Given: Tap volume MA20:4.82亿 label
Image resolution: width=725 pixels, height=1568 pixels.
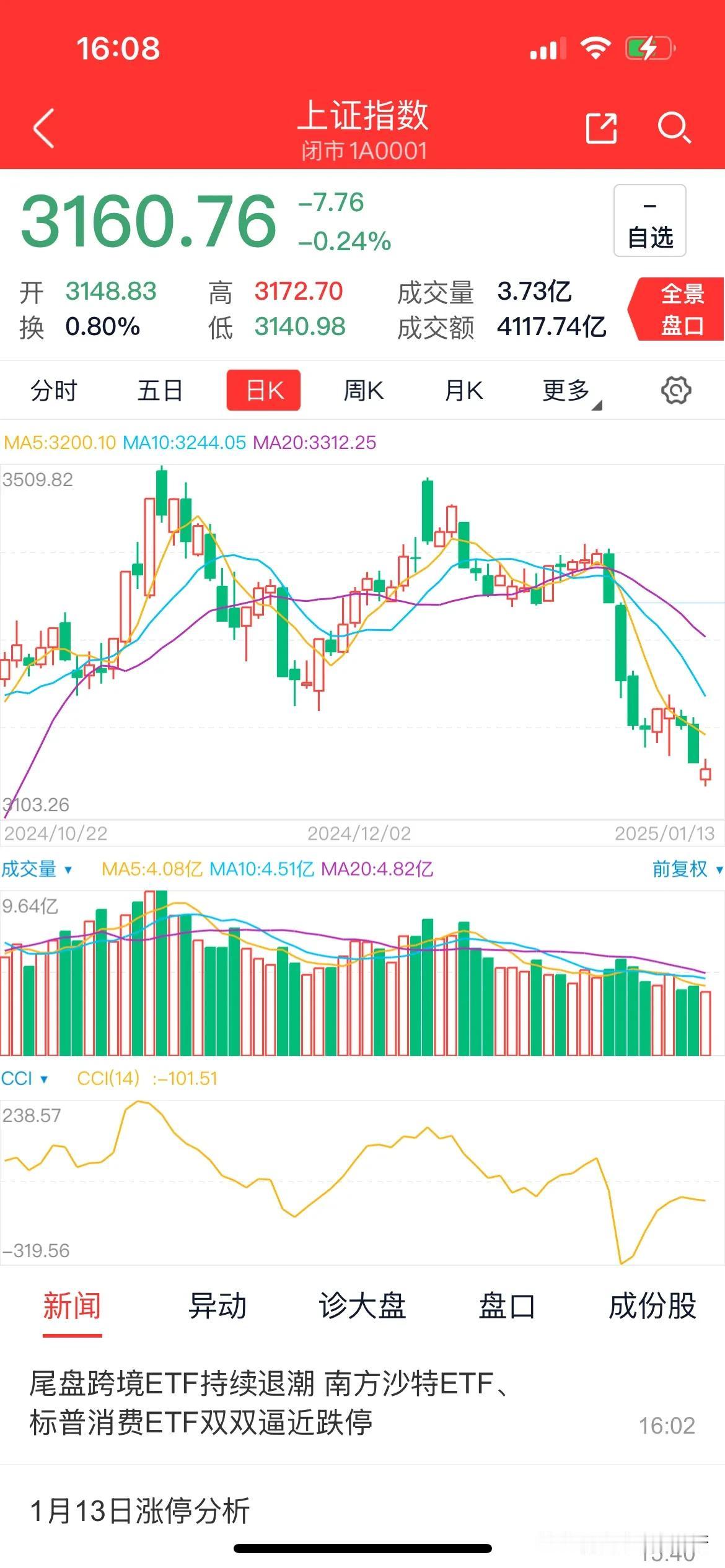Looking at the screenshot, I should click(377, 869).
